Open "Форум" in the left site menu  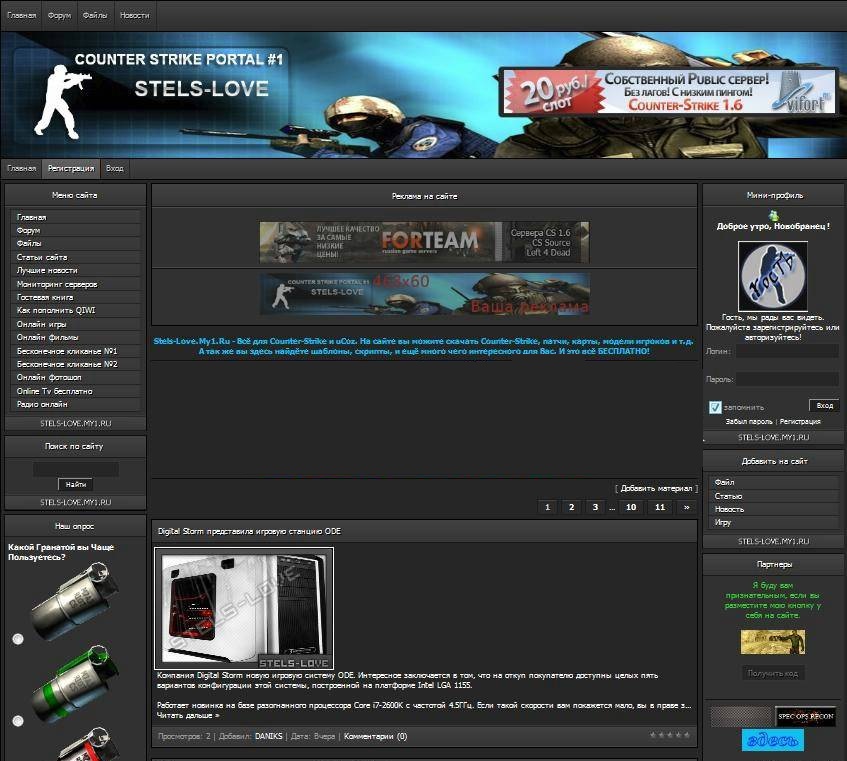(76, 230)
